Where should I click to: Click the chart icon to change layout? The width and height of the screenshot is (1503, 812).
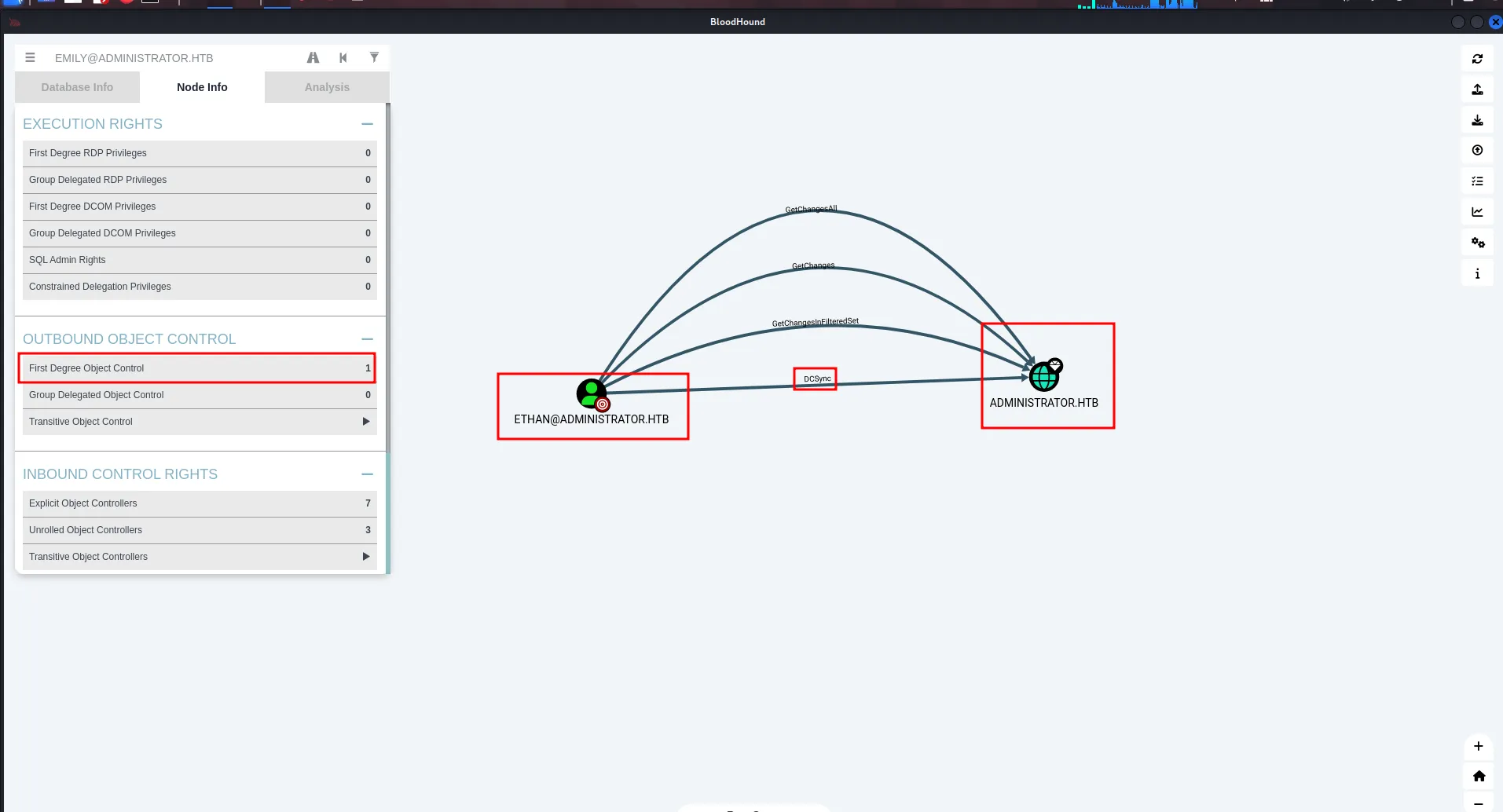[x=1477, y=212]
